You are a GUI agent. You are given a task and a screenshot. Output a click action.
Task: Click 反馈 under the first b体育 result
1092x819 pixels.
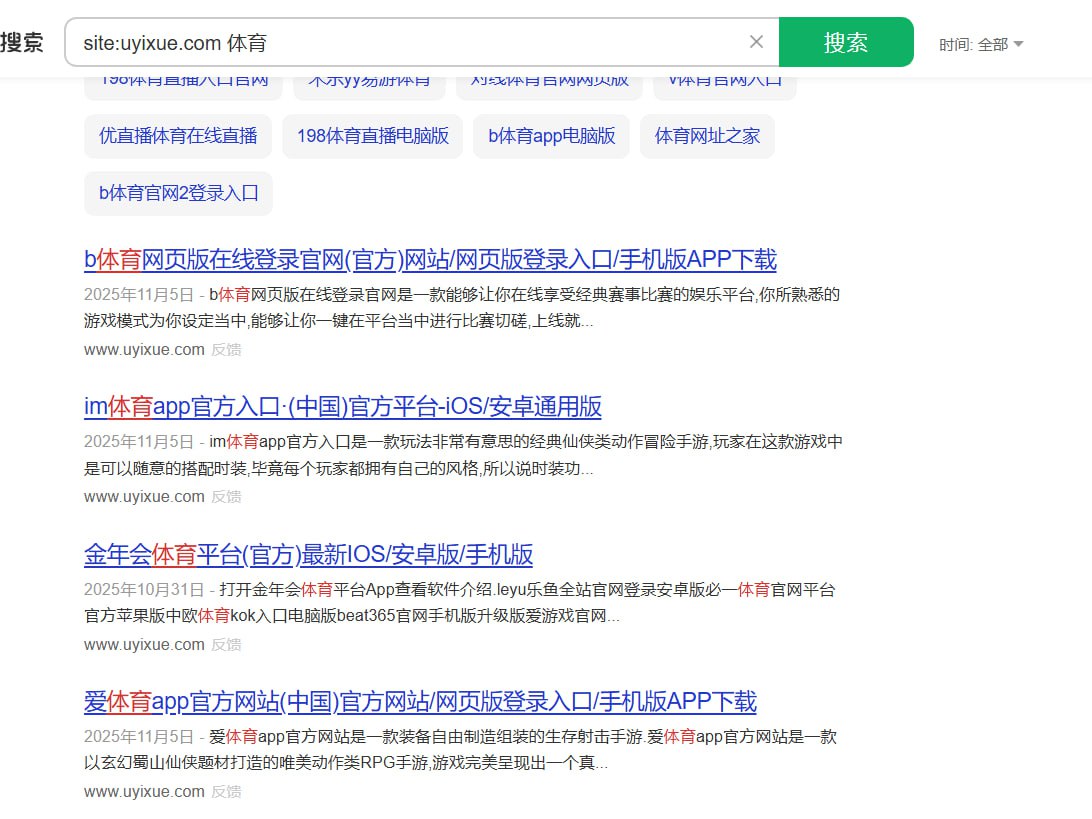(226, 349)
